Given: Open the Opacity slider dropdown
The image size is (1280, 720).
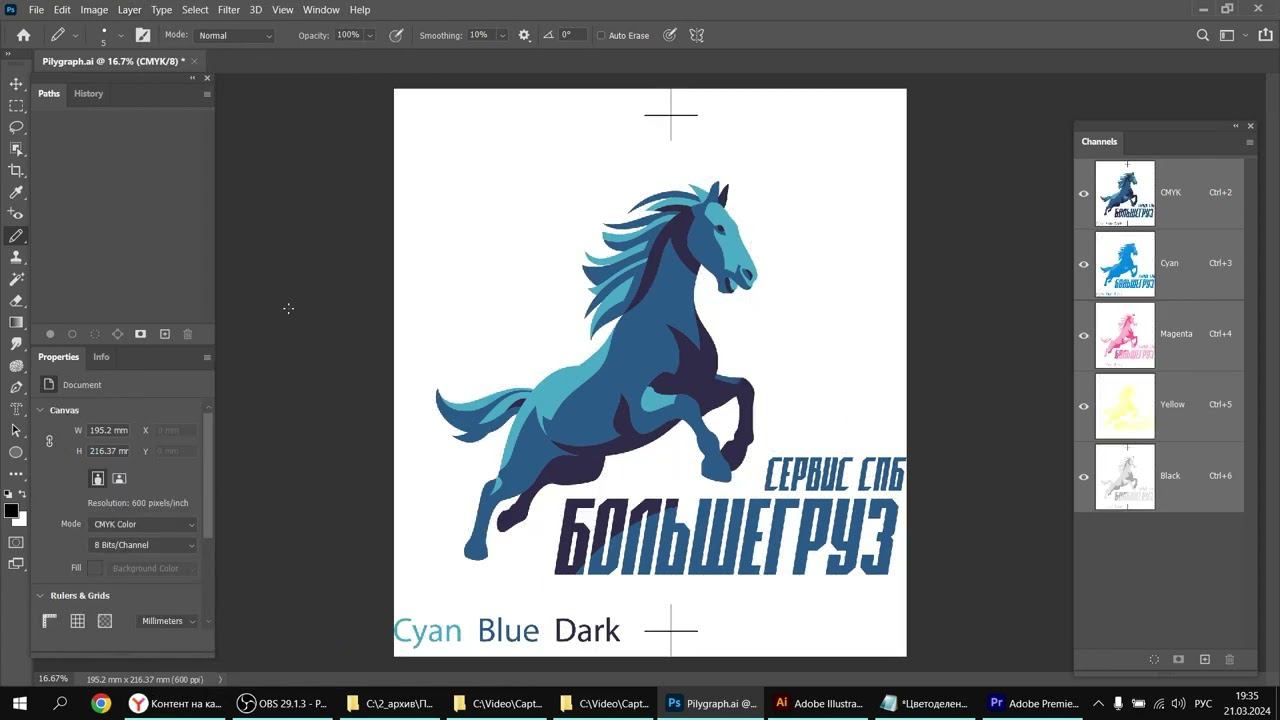Looking at the screenshot, I should (370, 35).
